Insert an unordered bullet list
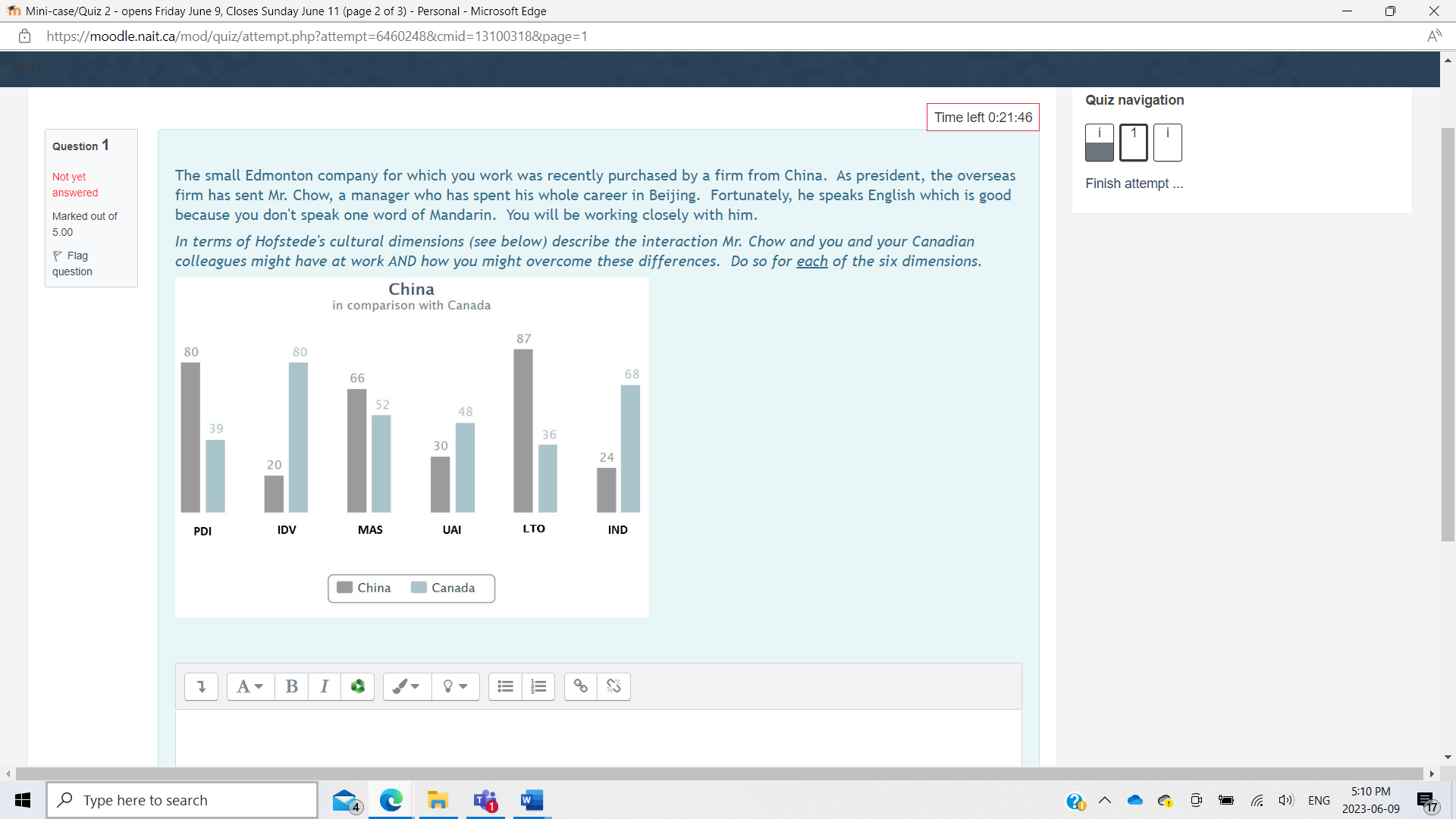1456x819 pixels. [x=505, y=686]
